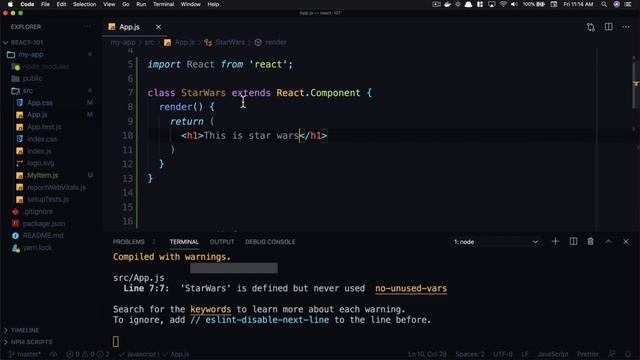640x360 pixels.
Task: Open the volume control in menu bar
Action: tap(514, 4)
